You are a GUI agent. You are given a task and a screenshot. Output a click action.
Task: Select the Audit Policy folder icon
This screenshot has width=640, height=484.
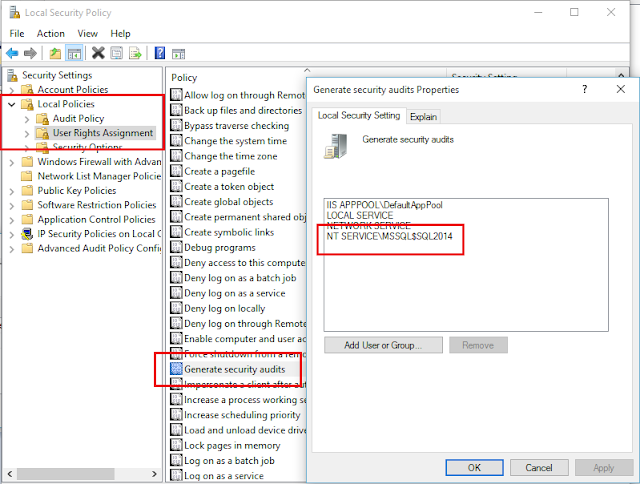42,118
